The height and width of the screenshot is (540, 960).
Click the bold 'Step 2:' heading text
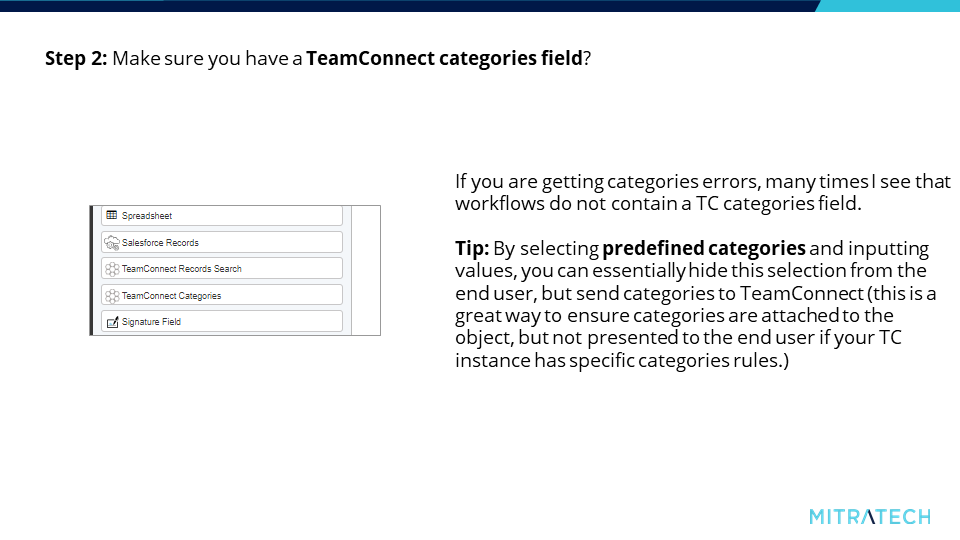click(x=76, y=58)
